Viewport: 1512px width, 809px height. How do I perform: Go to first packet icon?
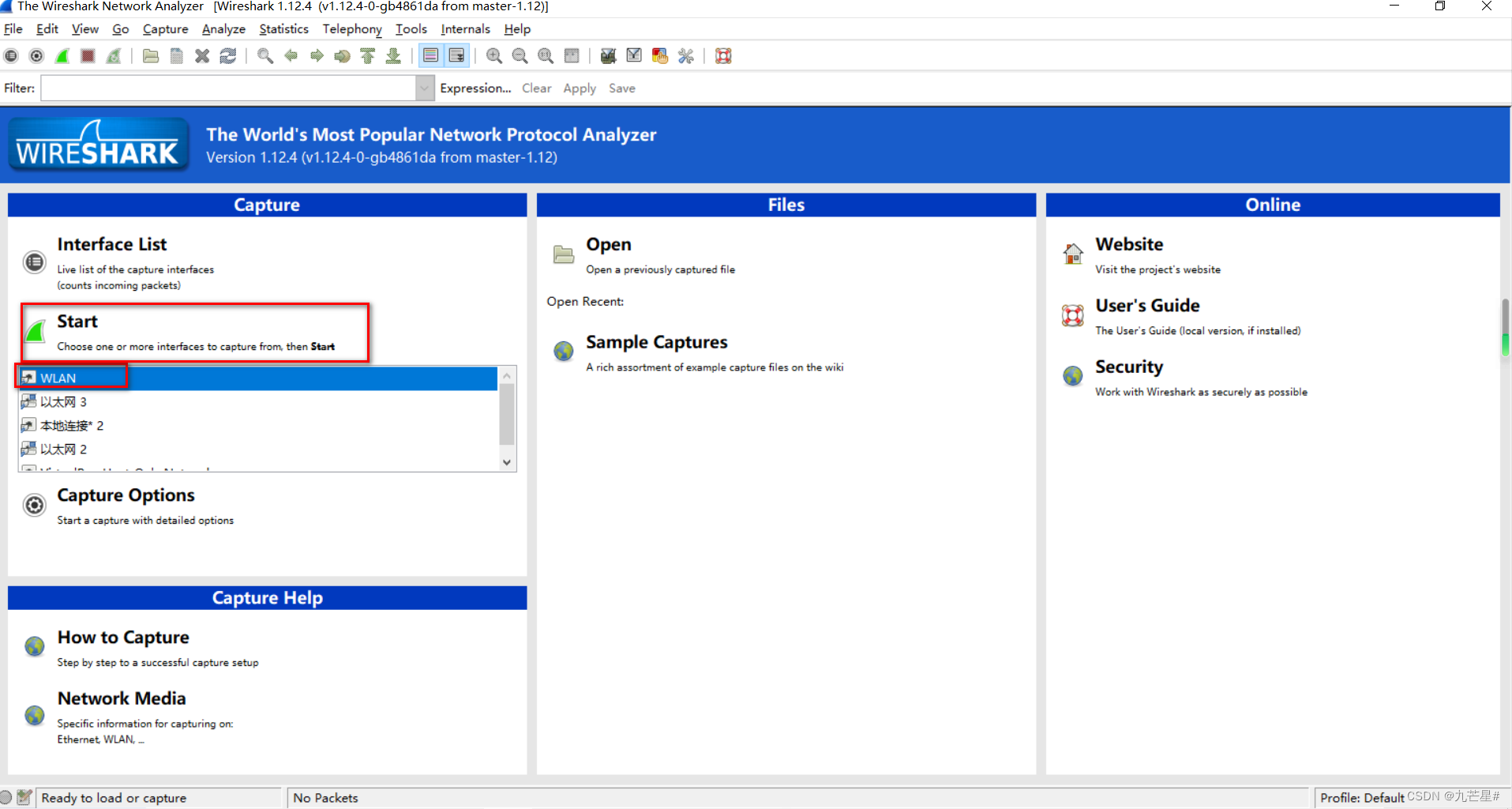coord(368,56)
